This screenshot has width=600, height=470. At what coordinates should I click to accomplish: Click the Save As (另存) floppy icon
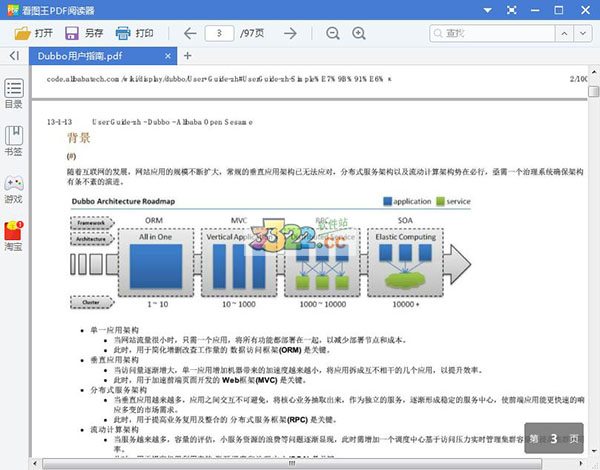[72, 33]
